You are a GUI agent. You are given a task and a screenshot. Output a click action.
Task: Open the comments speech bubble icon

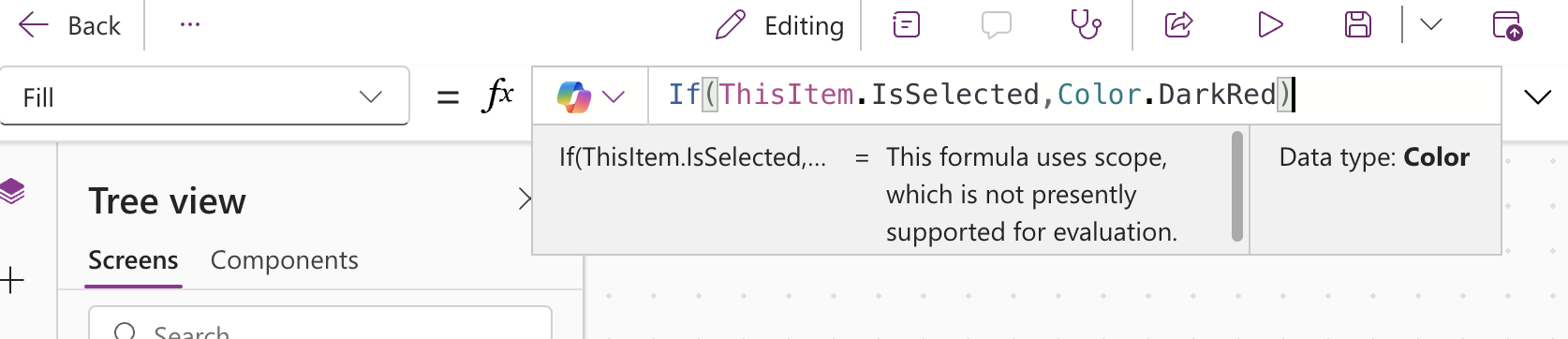pos(997,24)
